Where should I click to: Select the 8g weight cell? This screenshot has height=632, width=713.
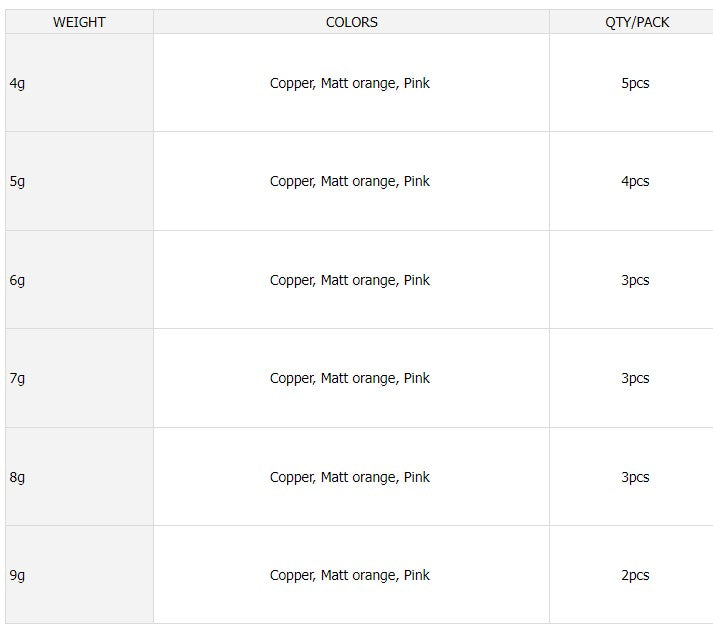pyautogui.click(x=17, y=477)
